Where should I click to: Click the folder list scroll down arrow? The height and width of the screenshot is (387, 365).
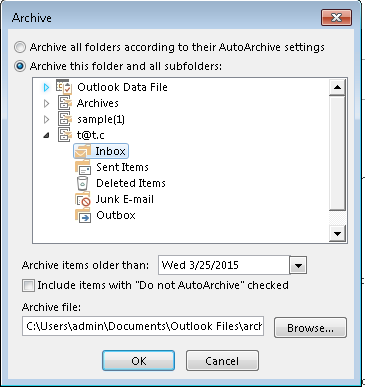tap(337, 233)
